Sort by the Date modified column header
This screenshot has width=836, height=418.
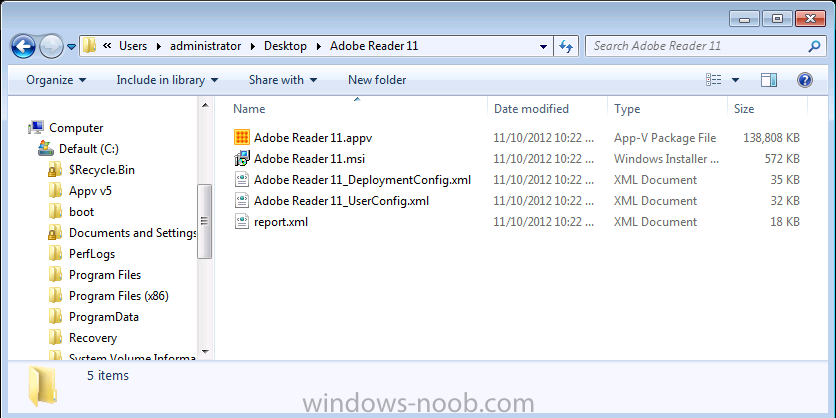pyautogui.click(x=532, y=109)
